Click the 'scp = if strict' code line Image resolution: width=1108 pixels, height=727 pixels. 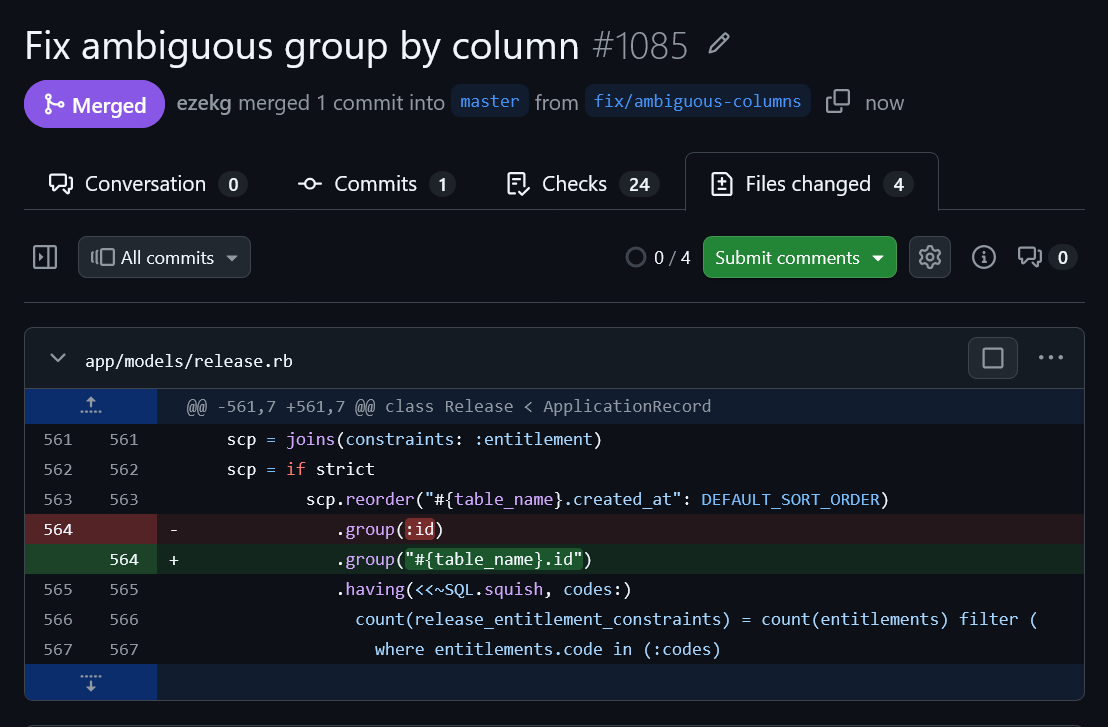point(620,469)
